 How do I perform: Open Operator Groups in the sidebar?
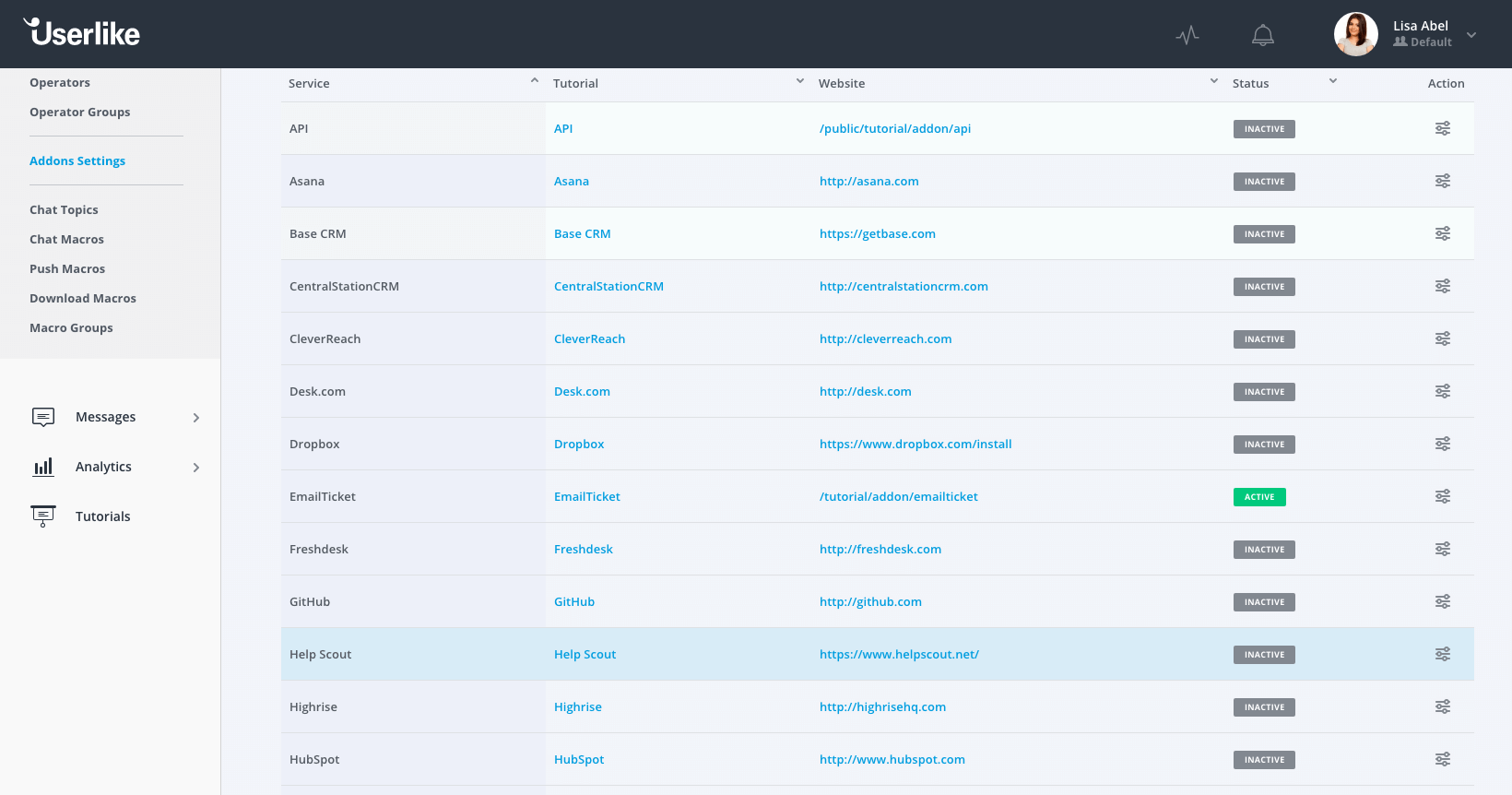coord(80,112)
